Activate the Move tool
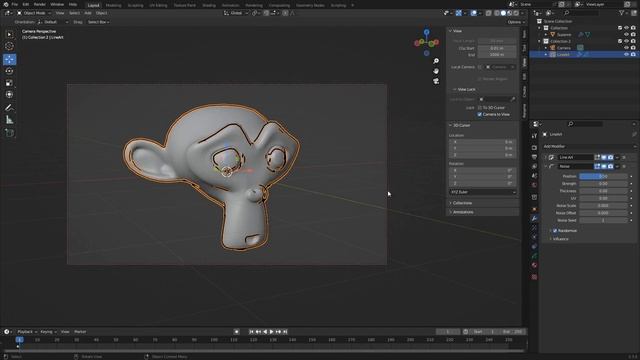The height and width of the screenshot is (360, 640). 9,60
